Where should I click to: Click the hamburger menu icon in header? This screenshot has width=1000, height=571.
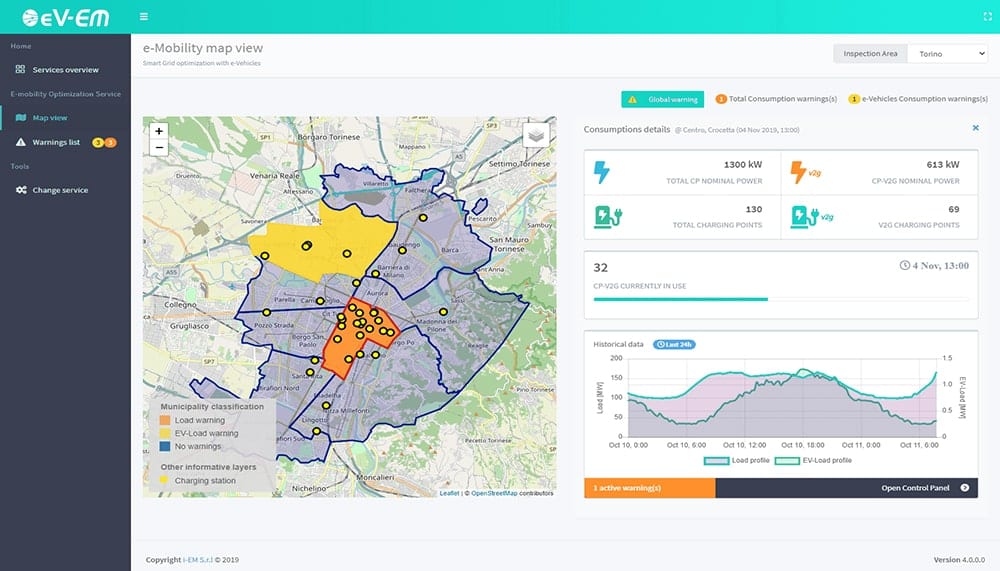coord(144,17)
